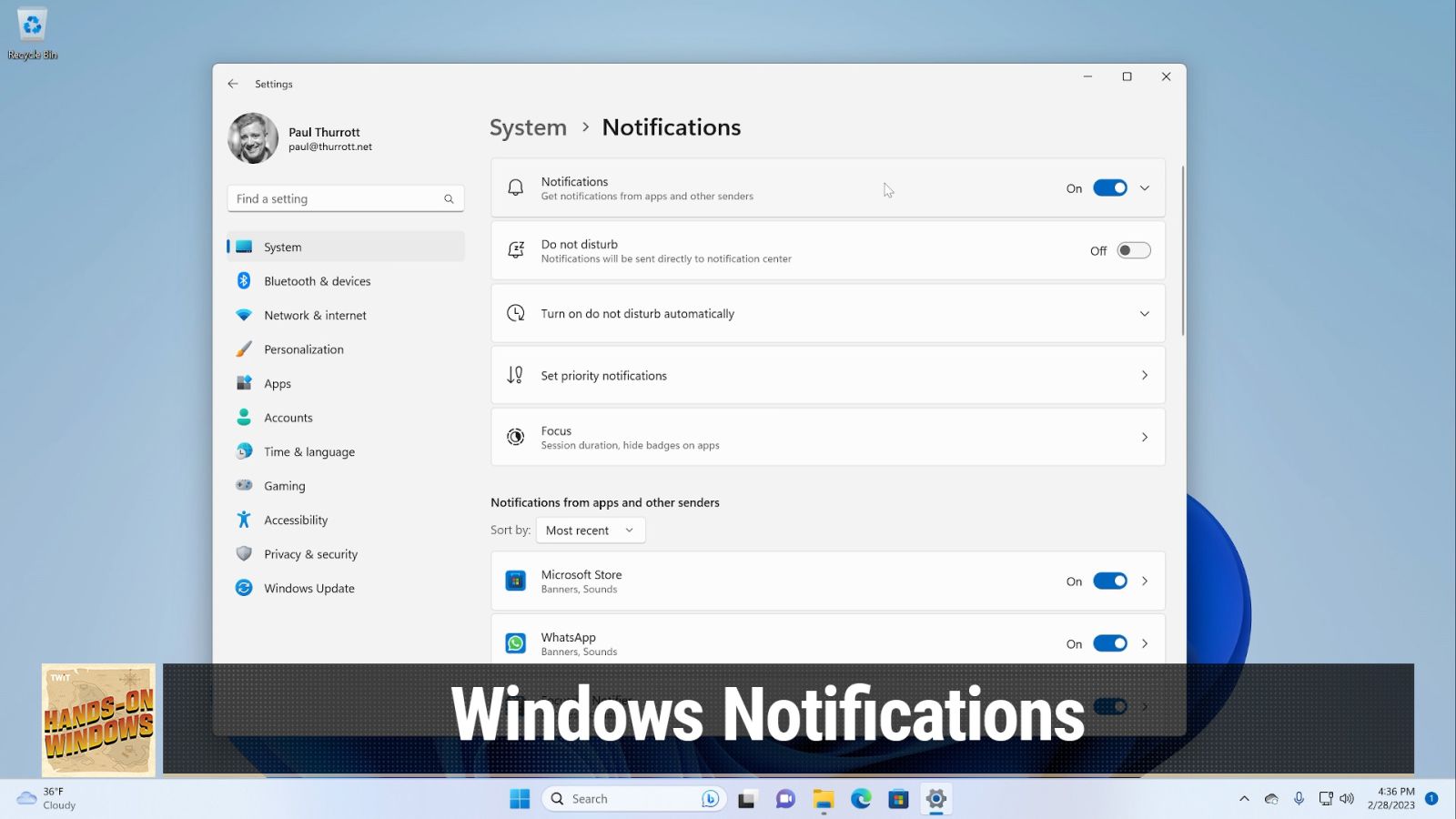Toggle WhatsApp notifications off
Screen dimensions: 1456x819
(x=1109, y=643)
